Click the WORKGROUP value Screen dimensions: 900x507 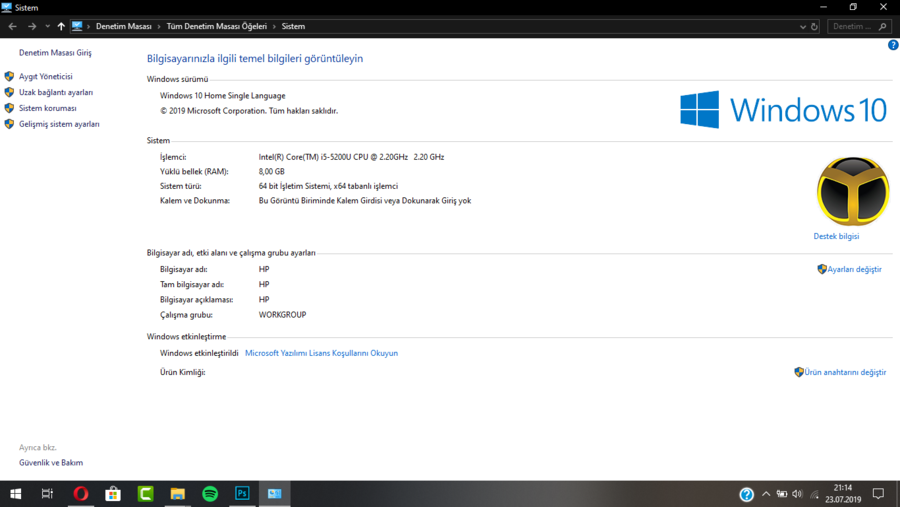click(x=282, y=315)
